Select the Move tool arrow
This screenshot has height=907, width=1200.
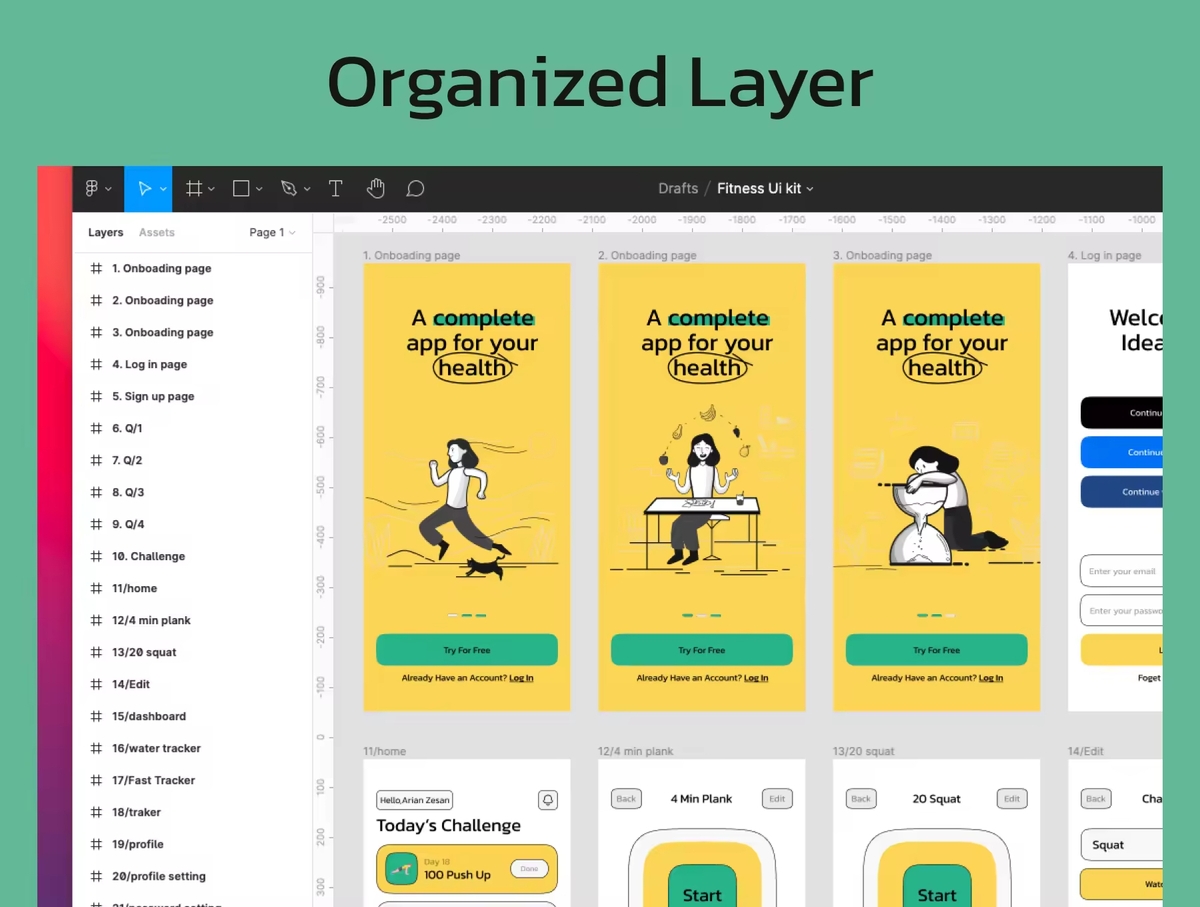click(144, 189)
